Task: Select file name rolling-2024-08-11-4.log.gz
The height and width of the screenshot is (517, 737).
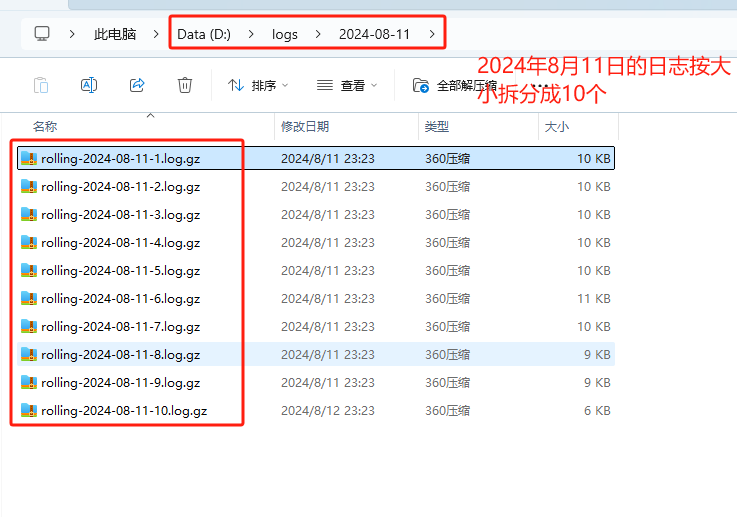Action: [121, 243]
